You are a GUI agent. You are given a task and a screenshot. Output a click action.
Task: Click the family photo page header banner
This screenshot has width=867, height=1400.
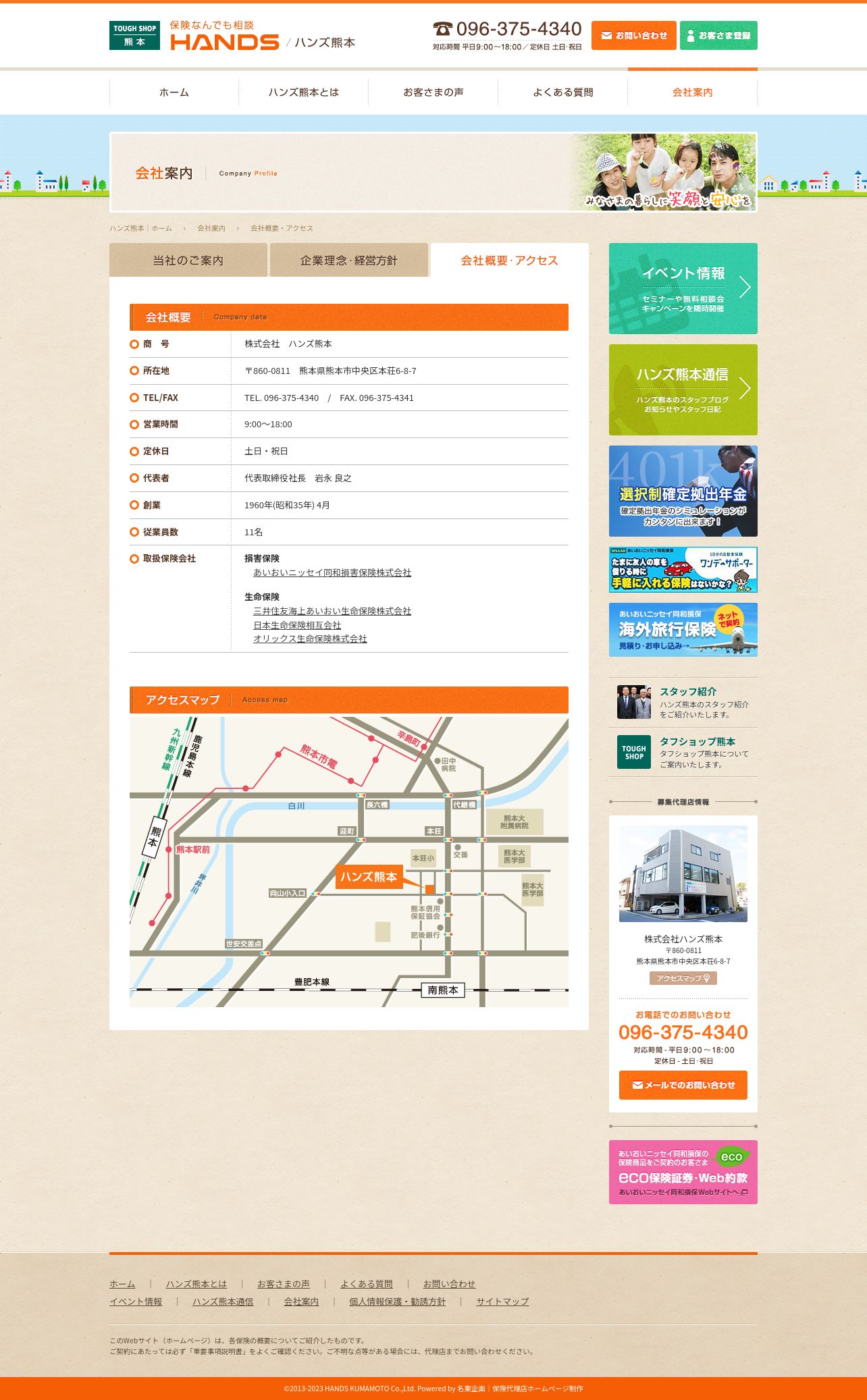(x=433, y=172)
